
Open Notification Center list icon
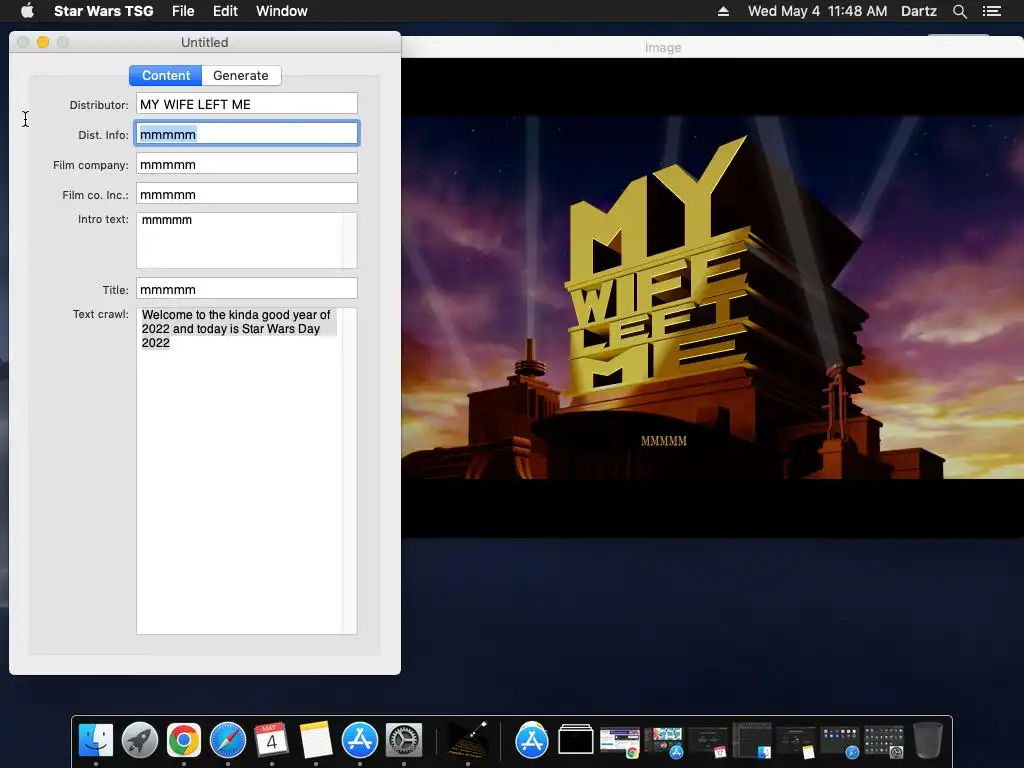click(x=992, y=11)
